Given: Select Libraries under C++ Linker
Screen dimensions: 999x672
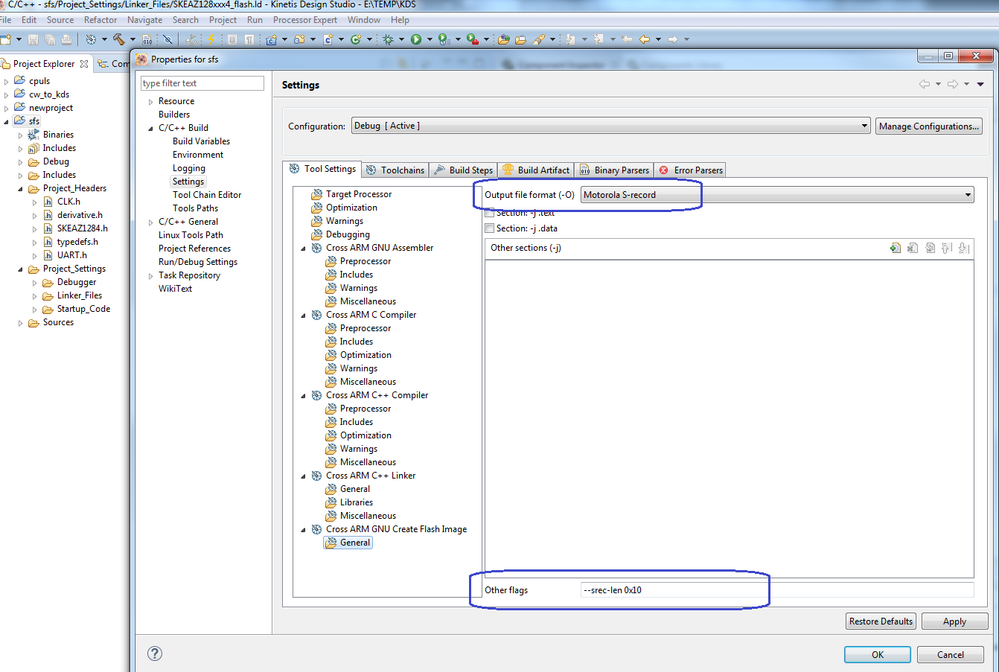Looking at the screenshot, I should coord(356,502).
